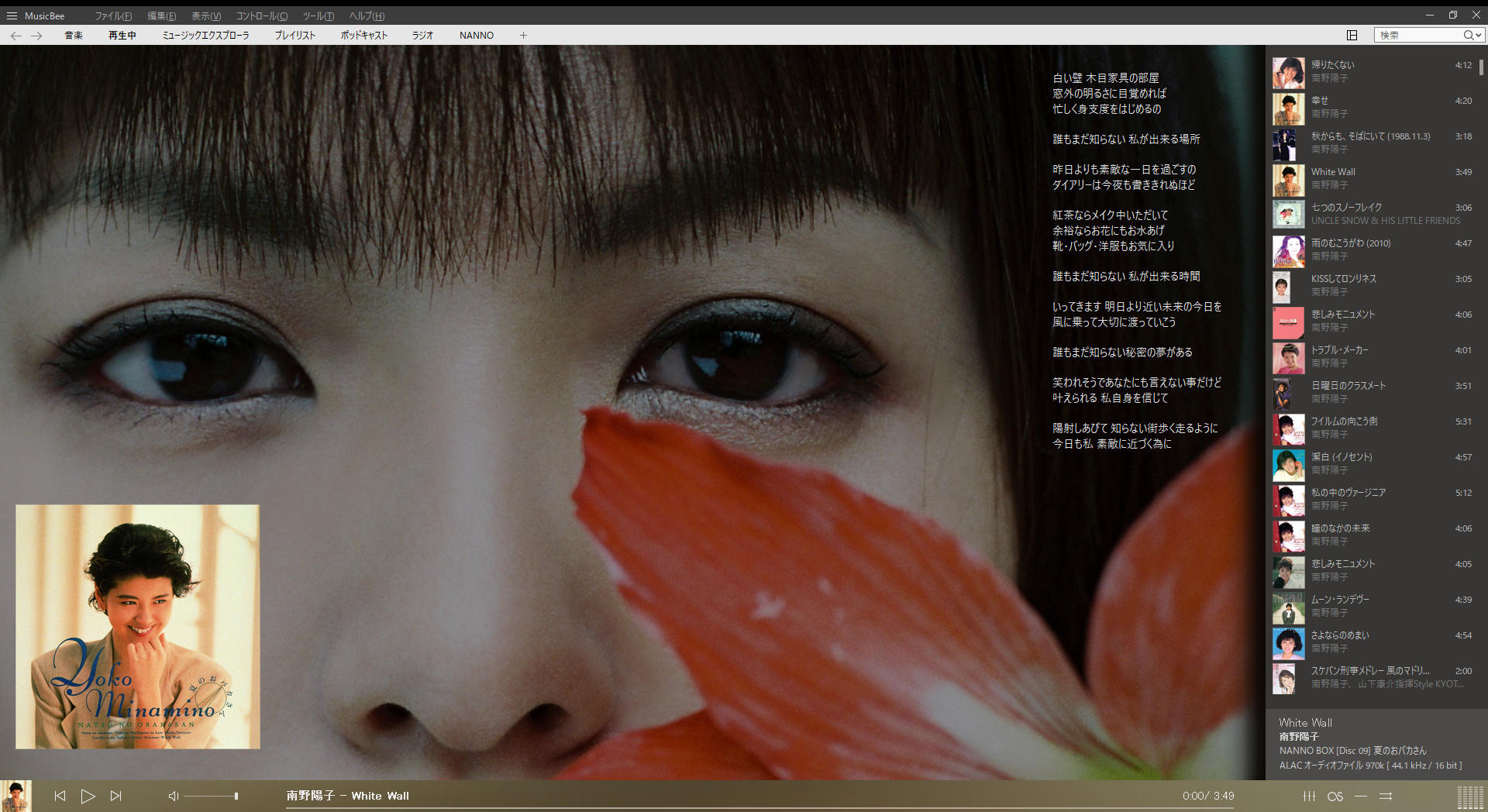Viewport: 1488px width, 812px height.
Task: Open the equalizer settings icon
Action: [x=1309, y=796]
